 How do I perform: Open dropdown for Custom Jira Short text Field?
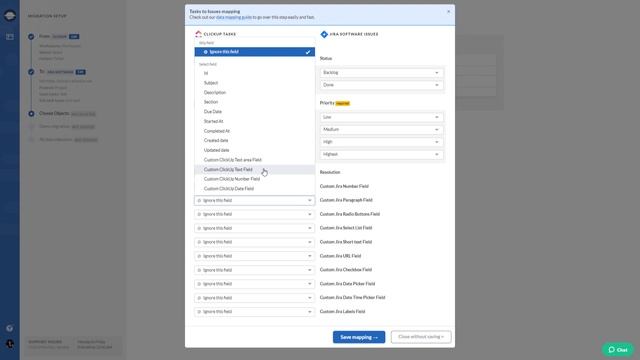pos(255,242)
